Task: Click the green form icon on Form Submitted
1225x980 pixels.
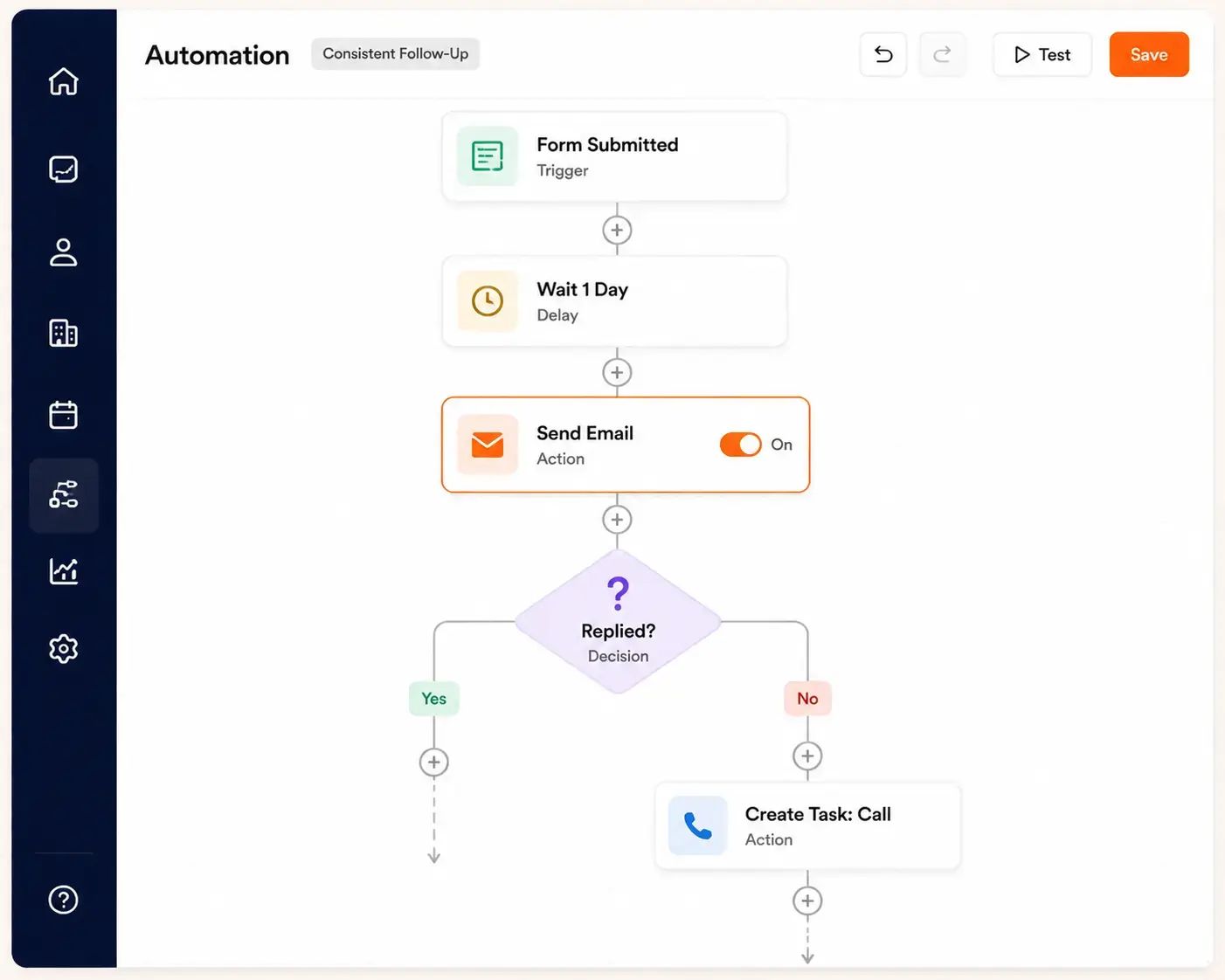Action: [488, 156]
